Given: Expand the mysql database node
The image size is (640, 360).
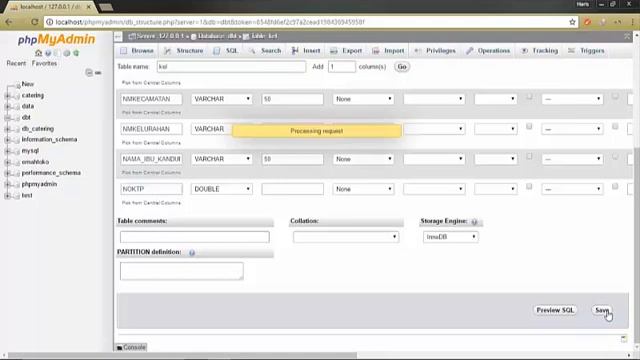Looking at the screenshot, I should pos(7,151).
